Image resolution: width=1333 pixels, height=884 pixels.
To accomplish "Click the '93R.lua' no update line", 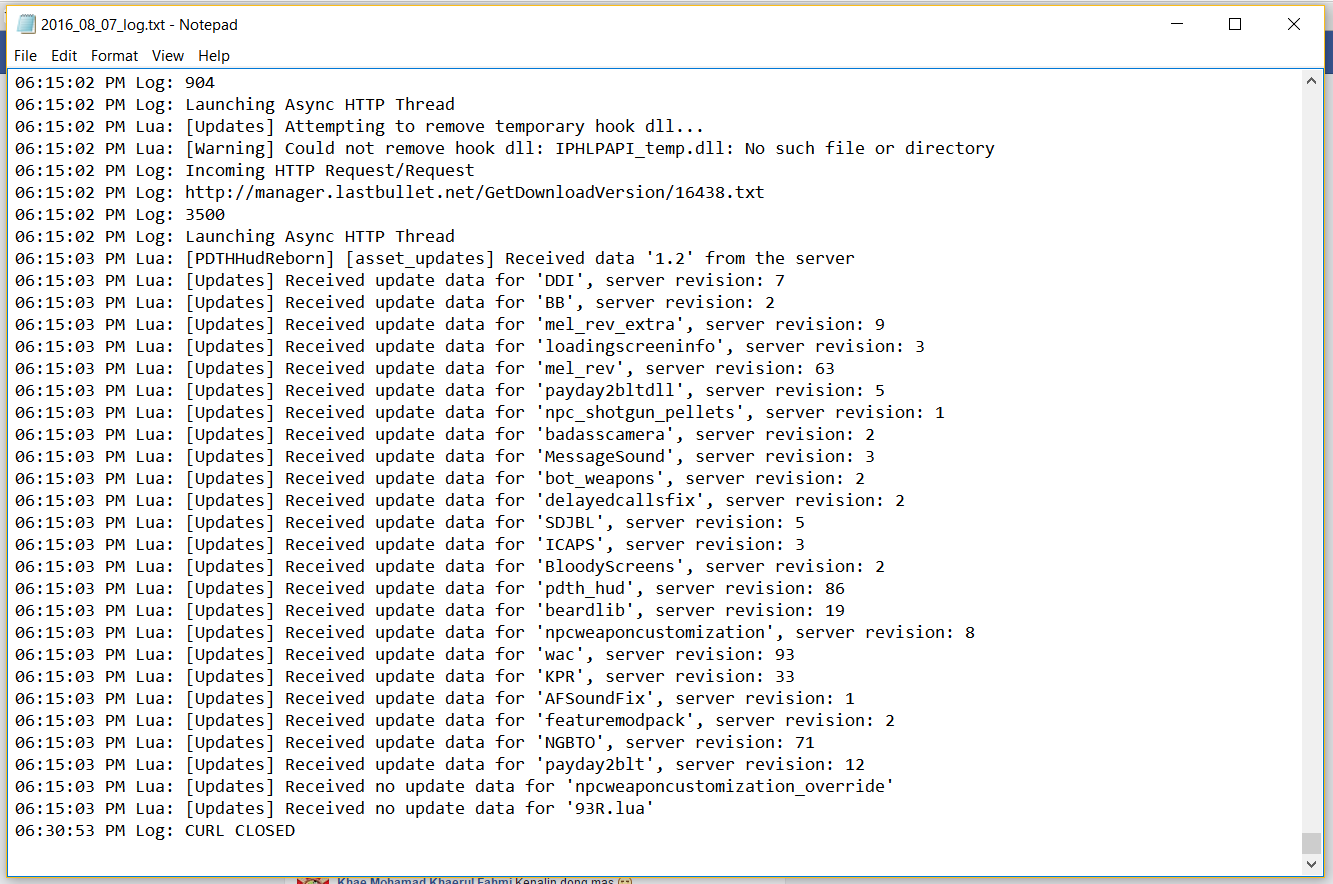I will (x=419, y=808).
